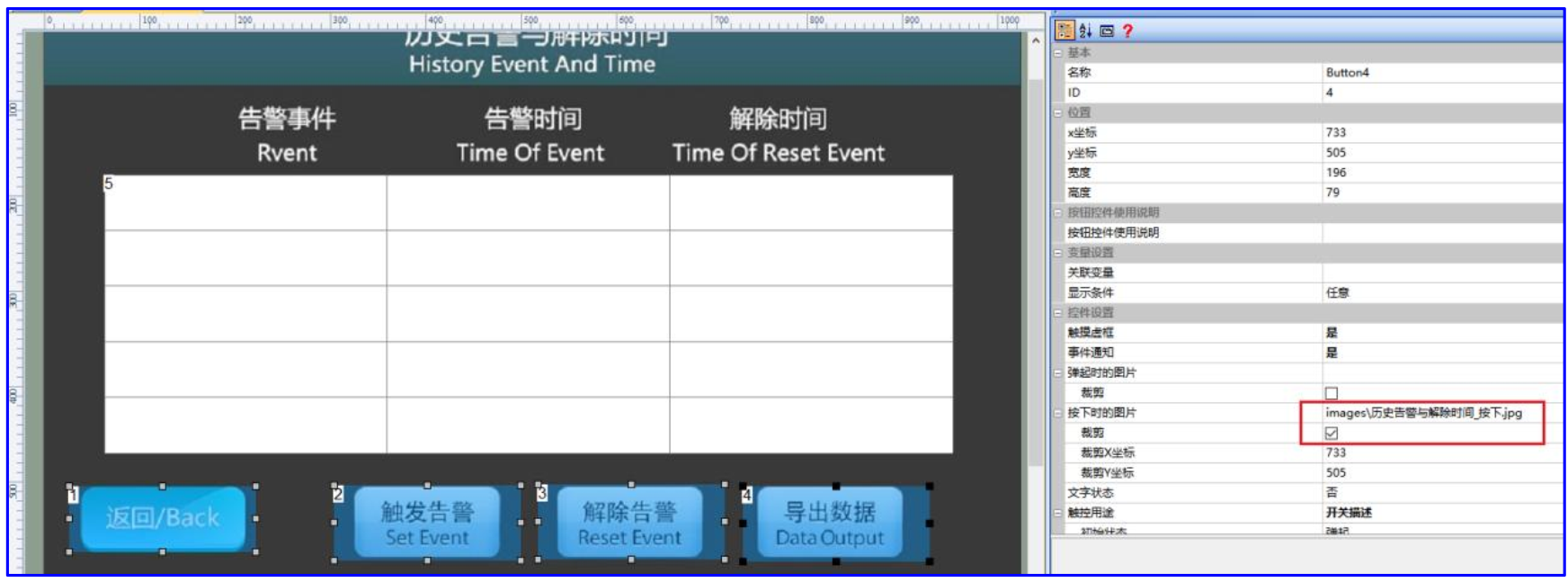The image size is (1568, 582).
Task: Select the 触发告警 Set Event button
Action: pos(427,523)
